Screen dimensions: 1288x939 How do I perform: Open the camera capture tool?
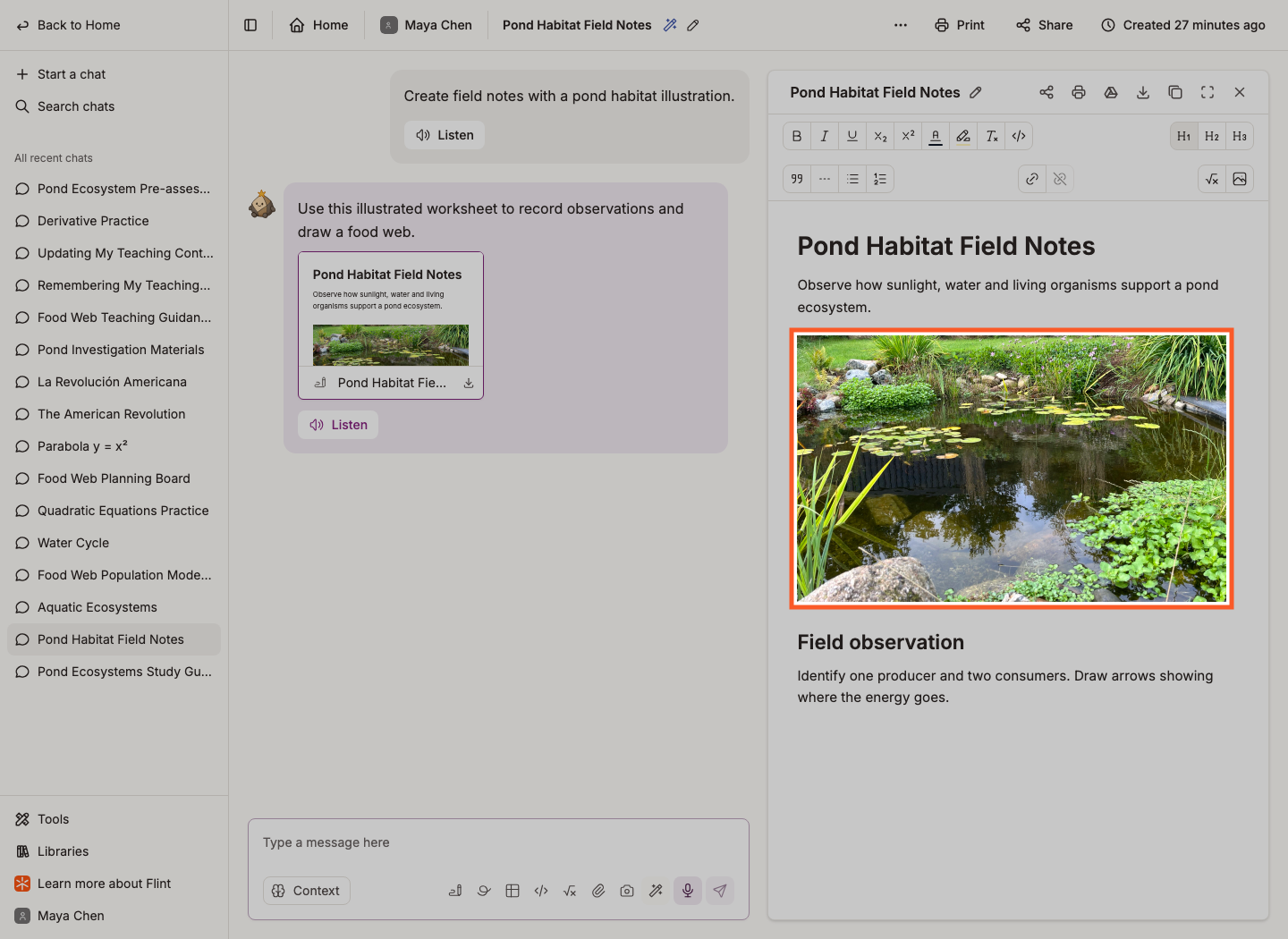(627, 891)
